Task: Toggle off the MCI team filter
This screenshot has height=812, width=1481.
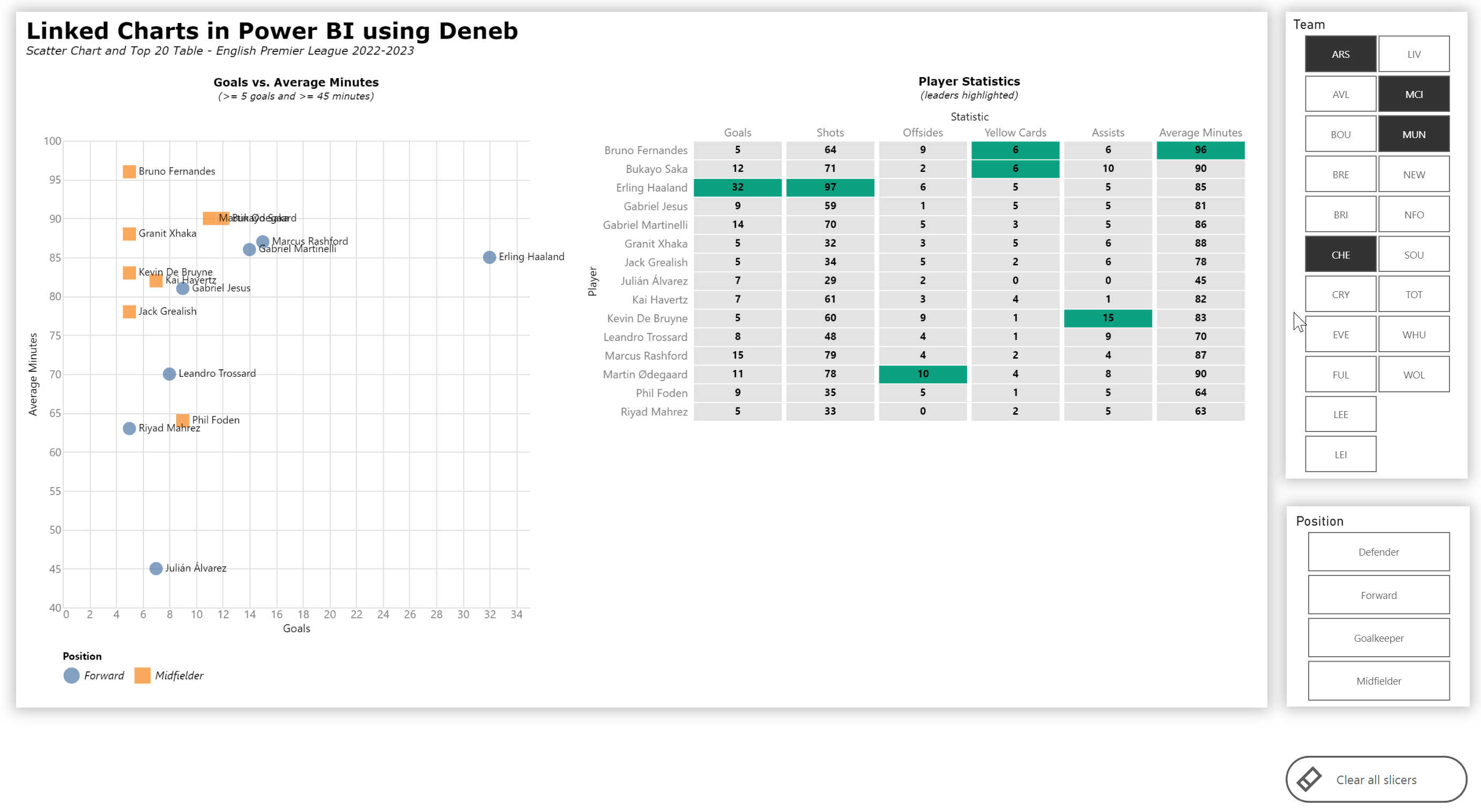Action: (x=1413, y=94)
